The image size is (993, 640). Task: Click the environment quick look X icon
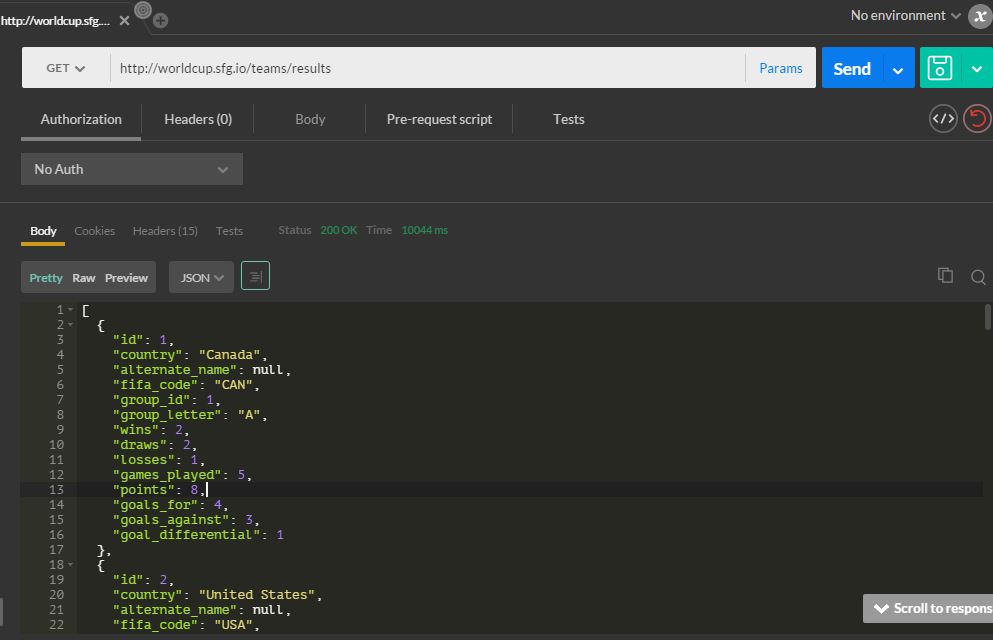point(980,16)
